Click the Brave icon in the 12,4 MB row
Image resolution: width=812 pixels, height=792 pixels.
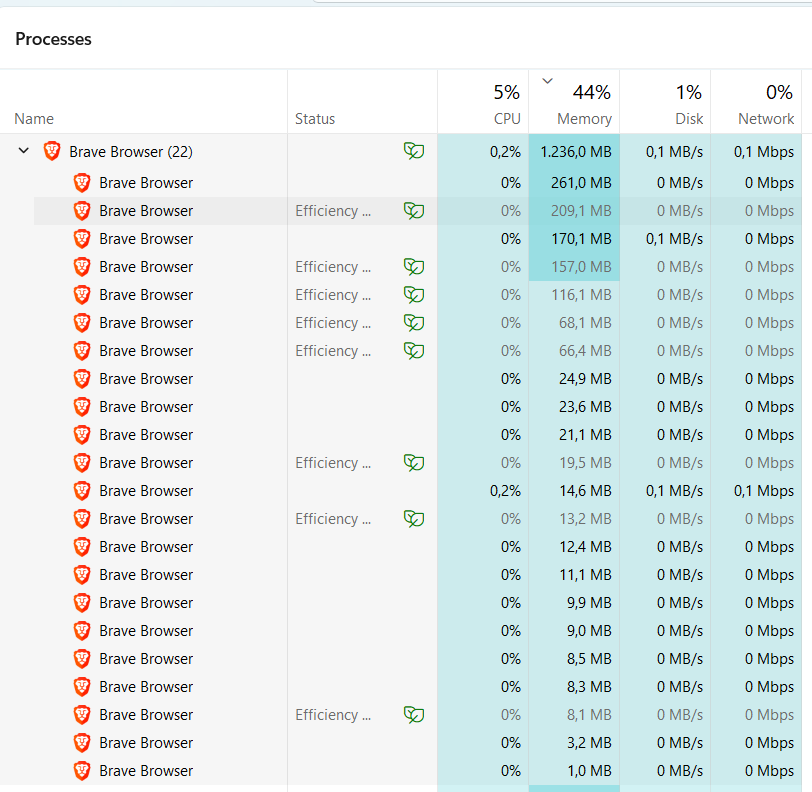[x=82, y=546]
